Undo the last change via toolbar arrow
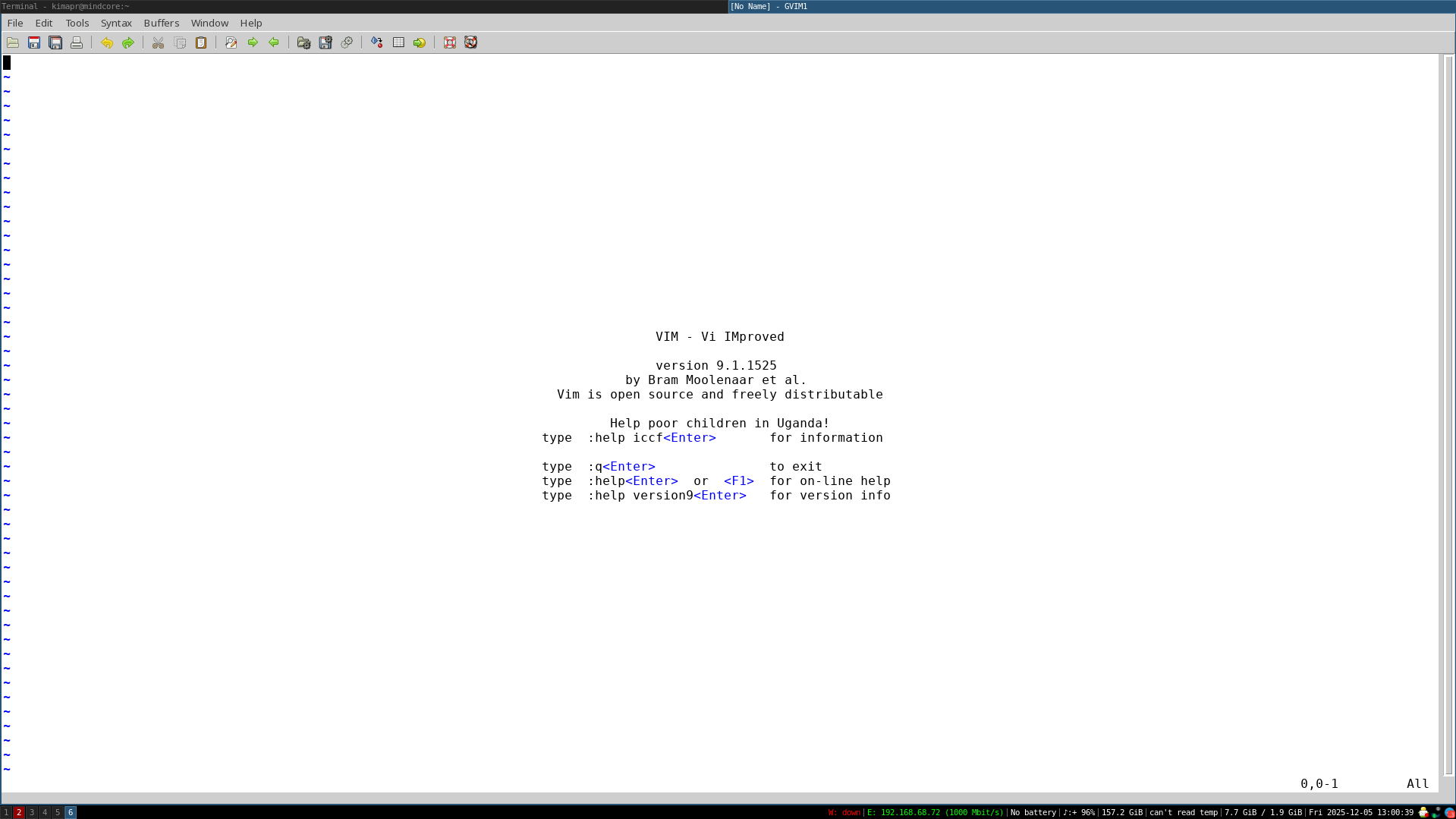1456x819 pixels. tap(107, 43)
